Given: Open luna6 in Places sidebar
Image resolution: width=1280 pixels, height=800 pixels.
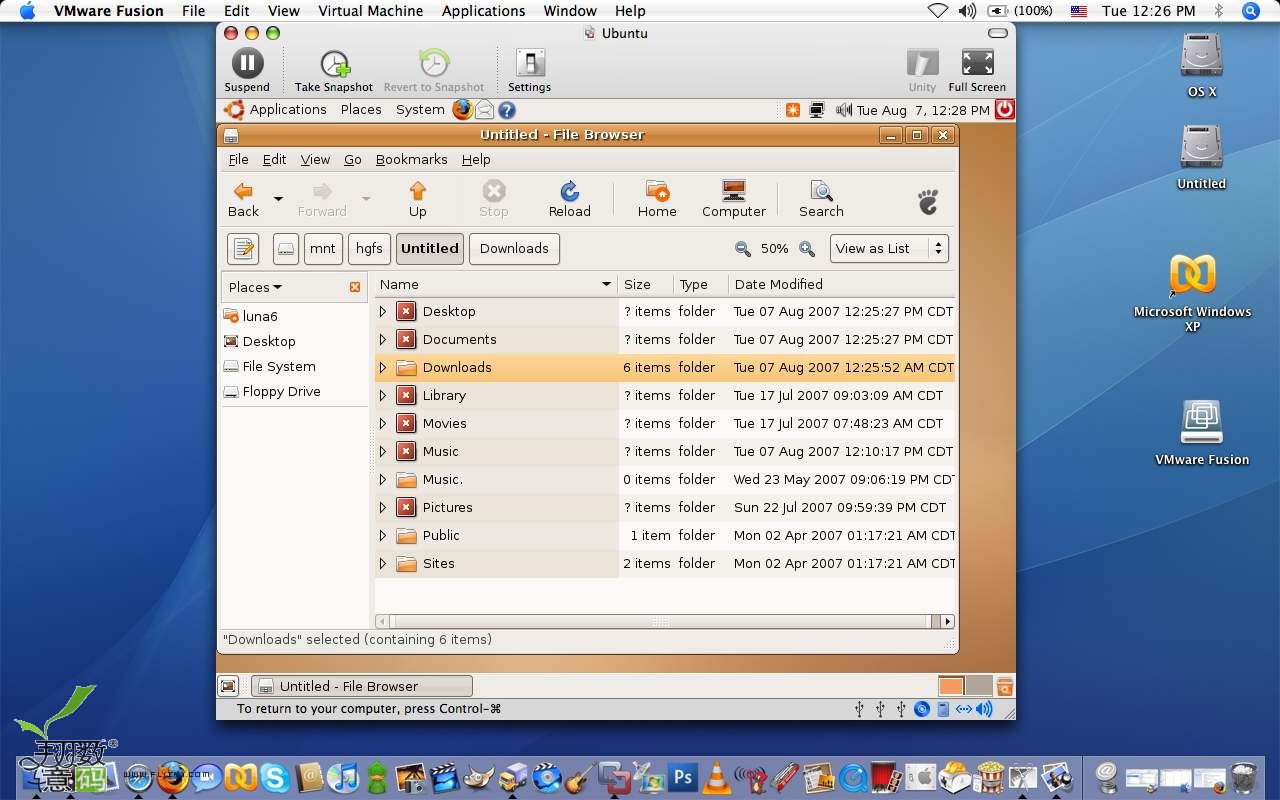Looking at the screenshot, I should click(260, 316).
